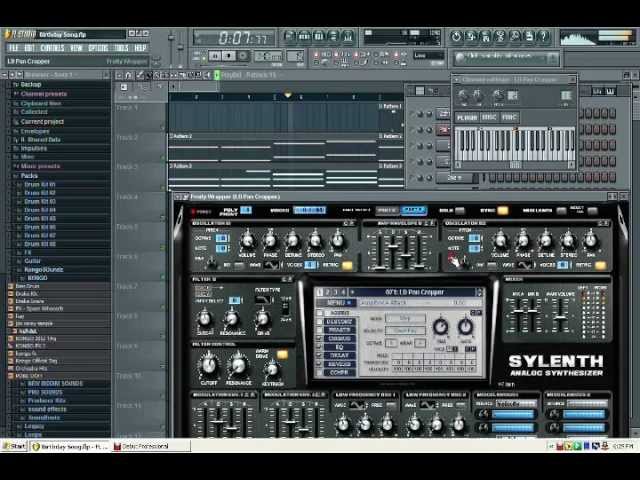Screen dimensions: 640x480
Task: Open the EDIT menu
Action: point(29,48)
